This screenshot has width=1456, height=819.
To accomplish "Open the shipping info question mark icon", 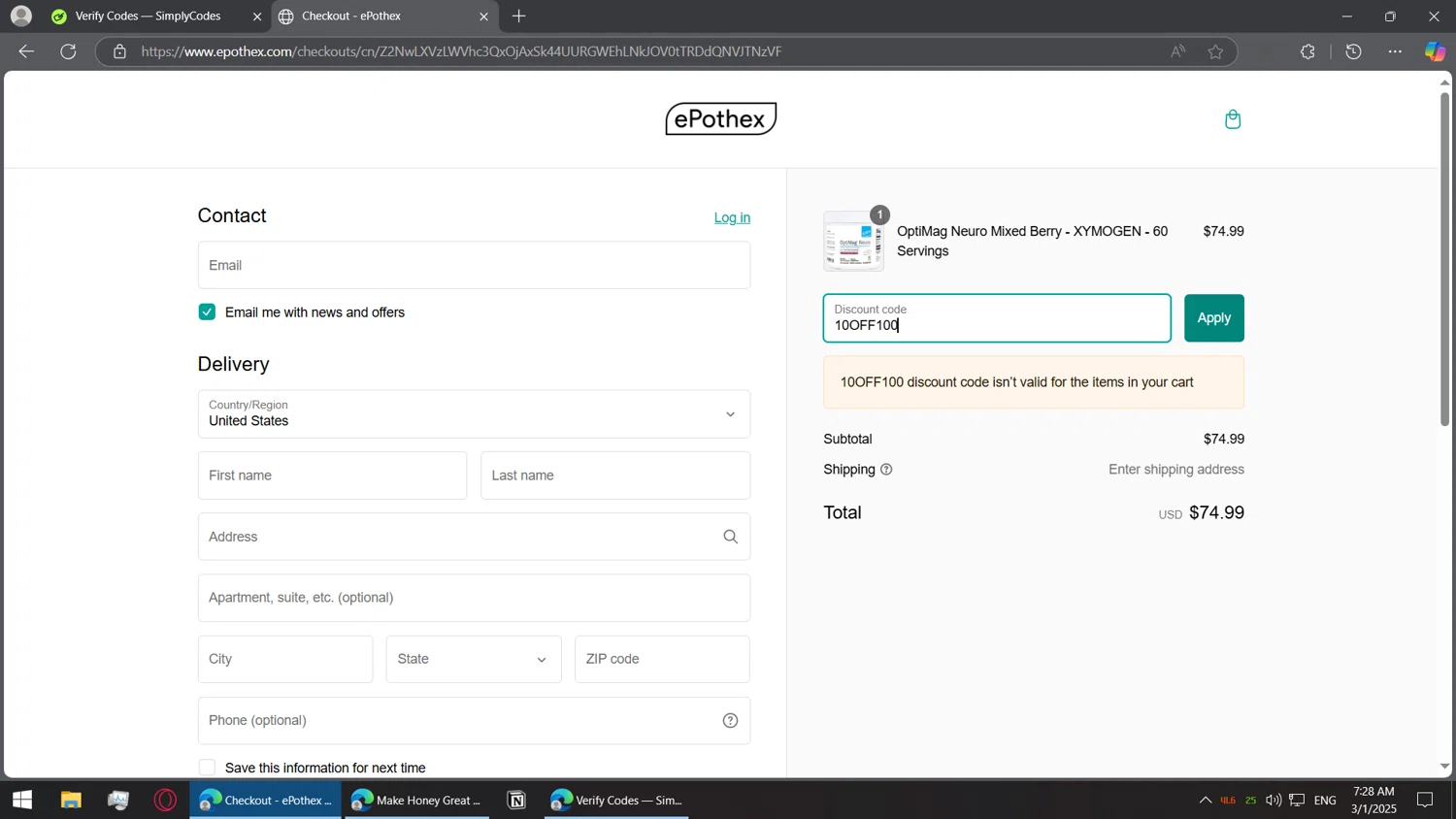I will [886, 470].
